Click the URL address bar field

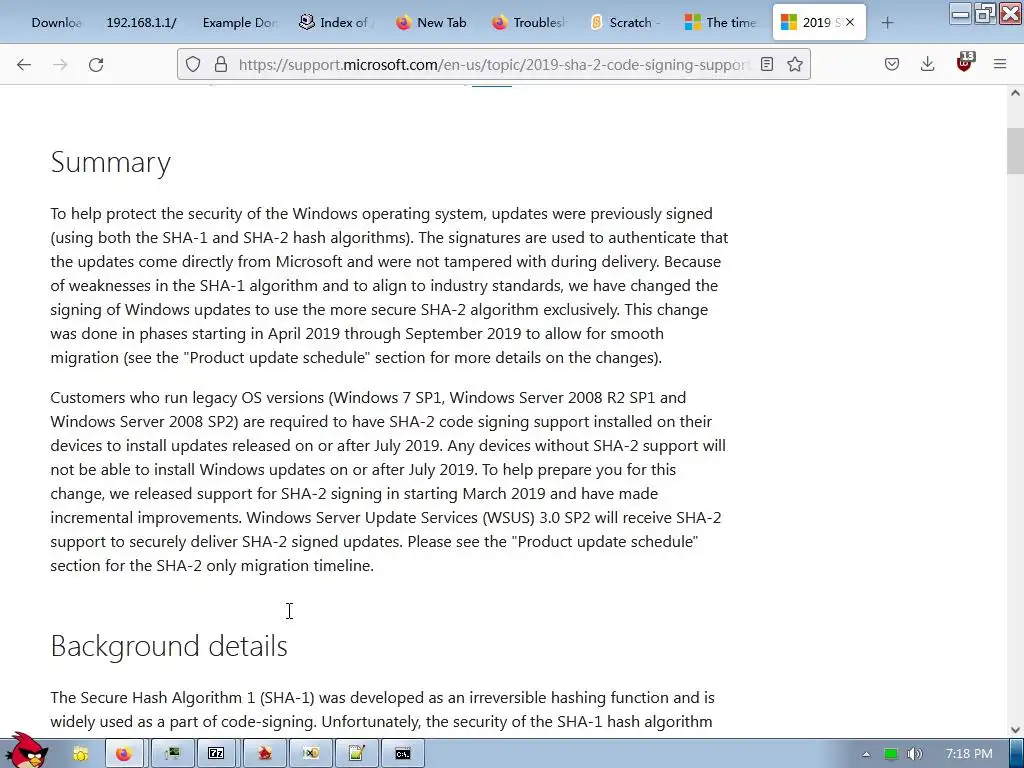pyautogui.click(x=493, y=64)
